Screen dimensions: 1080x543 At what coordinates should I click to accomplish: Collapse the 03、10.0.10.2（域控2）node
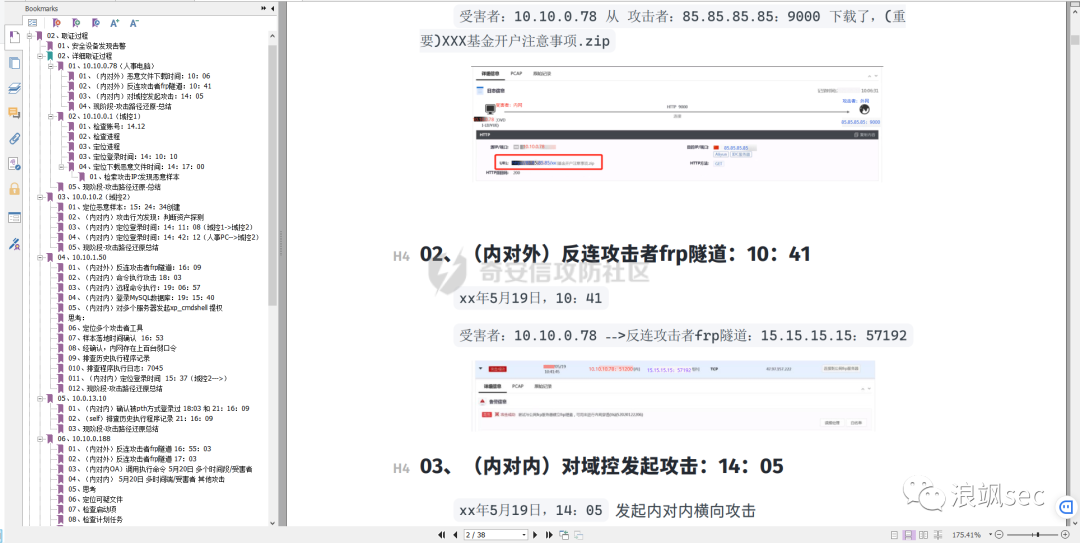[x=41, y=196]
